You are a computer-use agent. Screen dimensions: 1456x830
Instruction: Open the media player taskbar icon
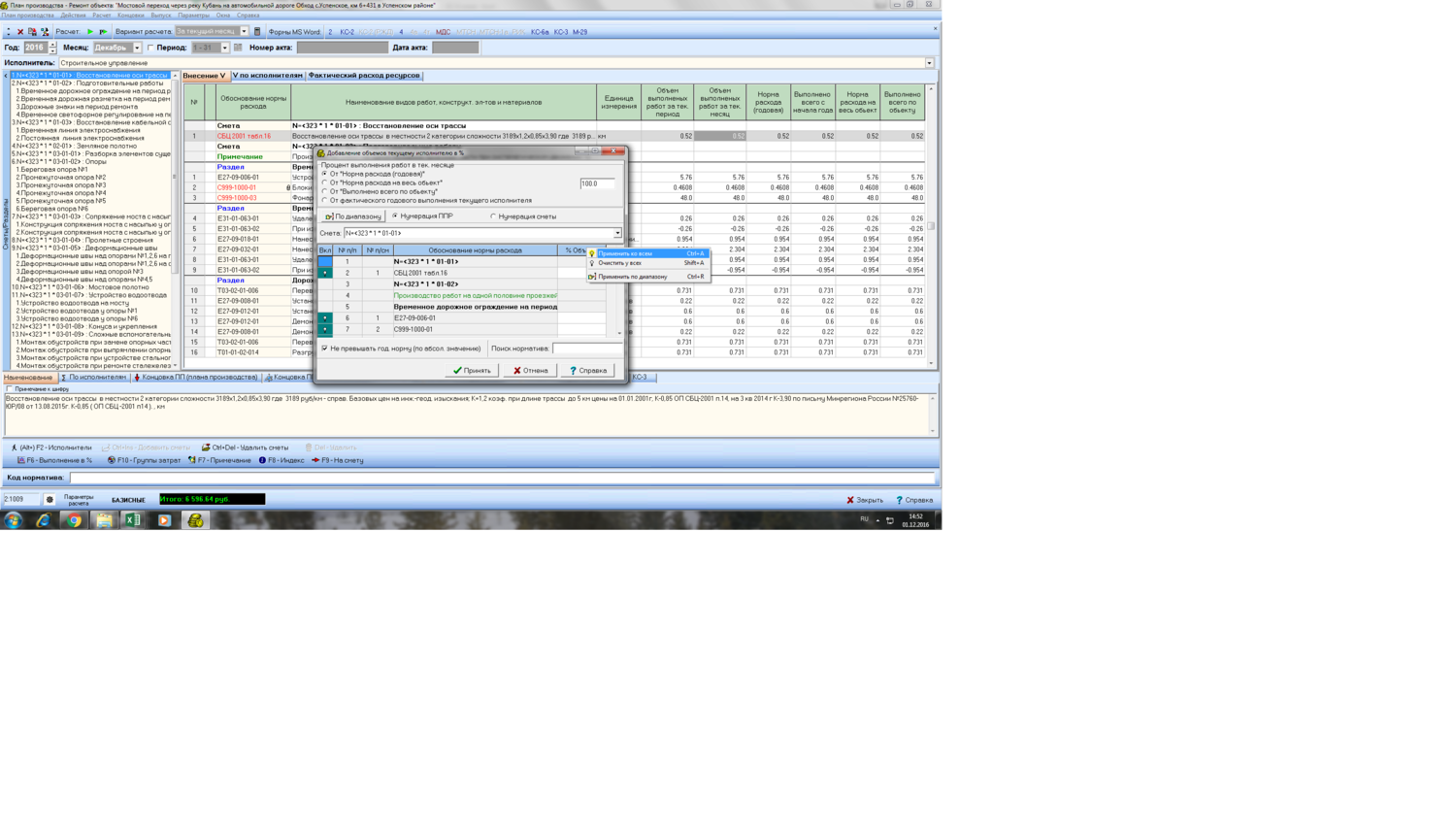click(164, 520)
